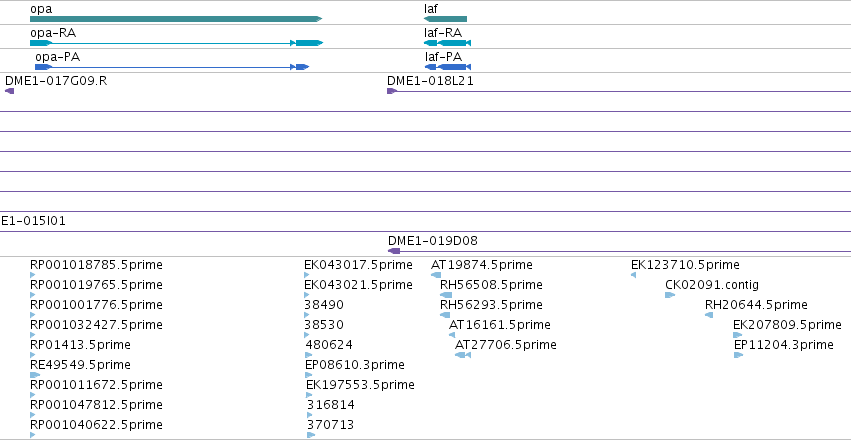
Task: Click the RP001011672.5prime EST arrow
Action: click(x=33, y=395)
